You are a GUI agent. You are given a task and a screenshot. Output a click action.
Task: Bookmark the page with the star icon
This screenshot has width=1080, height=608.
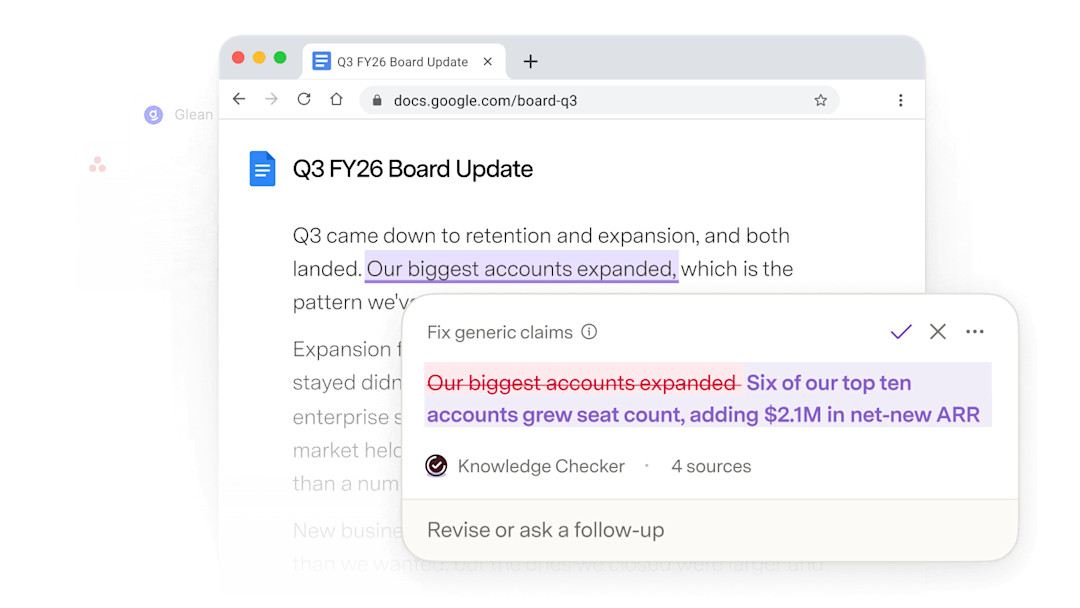tap(820, 101)
